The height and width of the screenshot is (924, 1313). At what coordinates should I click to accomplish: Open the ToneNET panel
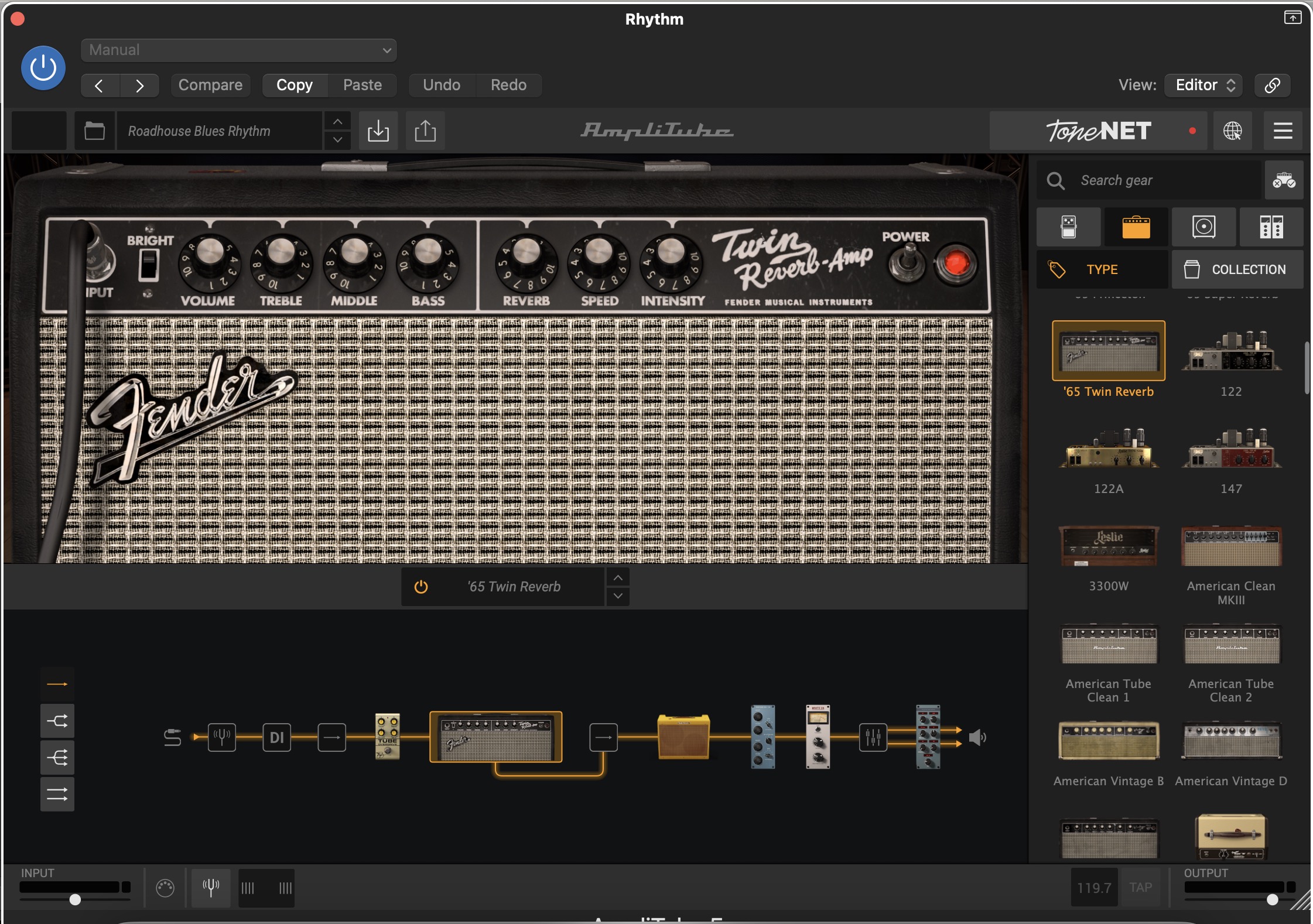tap(1098, 131)
